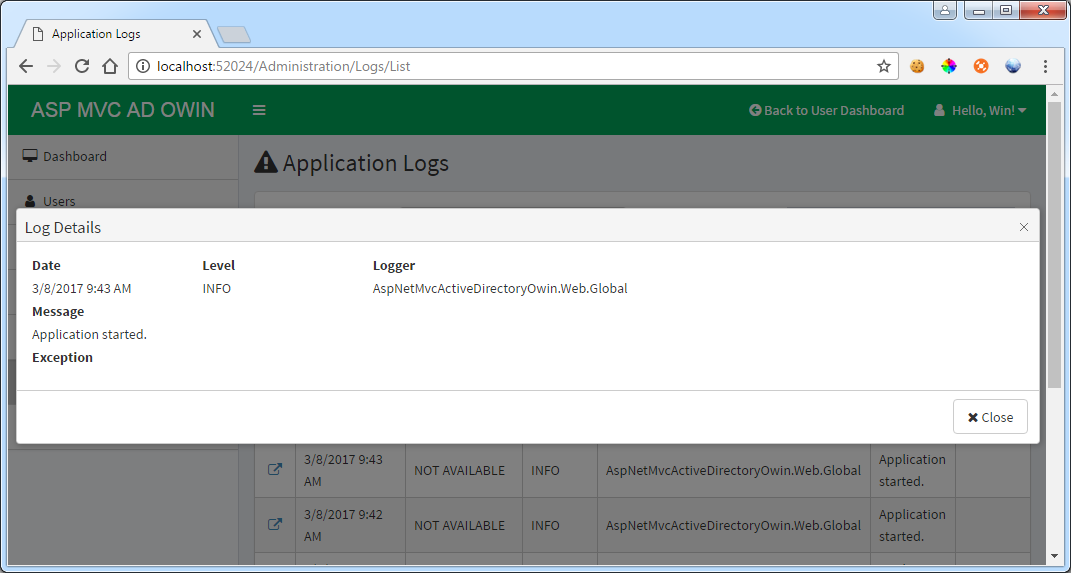Click the site information icon in address bar

142,66
